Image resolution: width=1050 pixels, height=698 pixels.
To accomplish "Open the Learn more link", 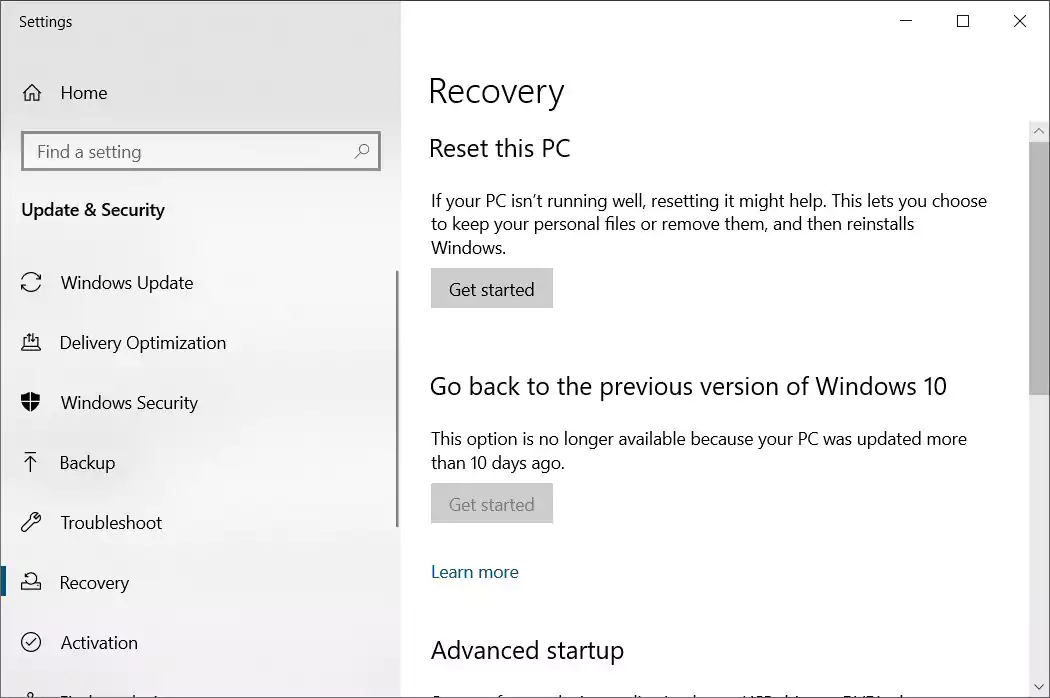I will (x=475, y=571).
